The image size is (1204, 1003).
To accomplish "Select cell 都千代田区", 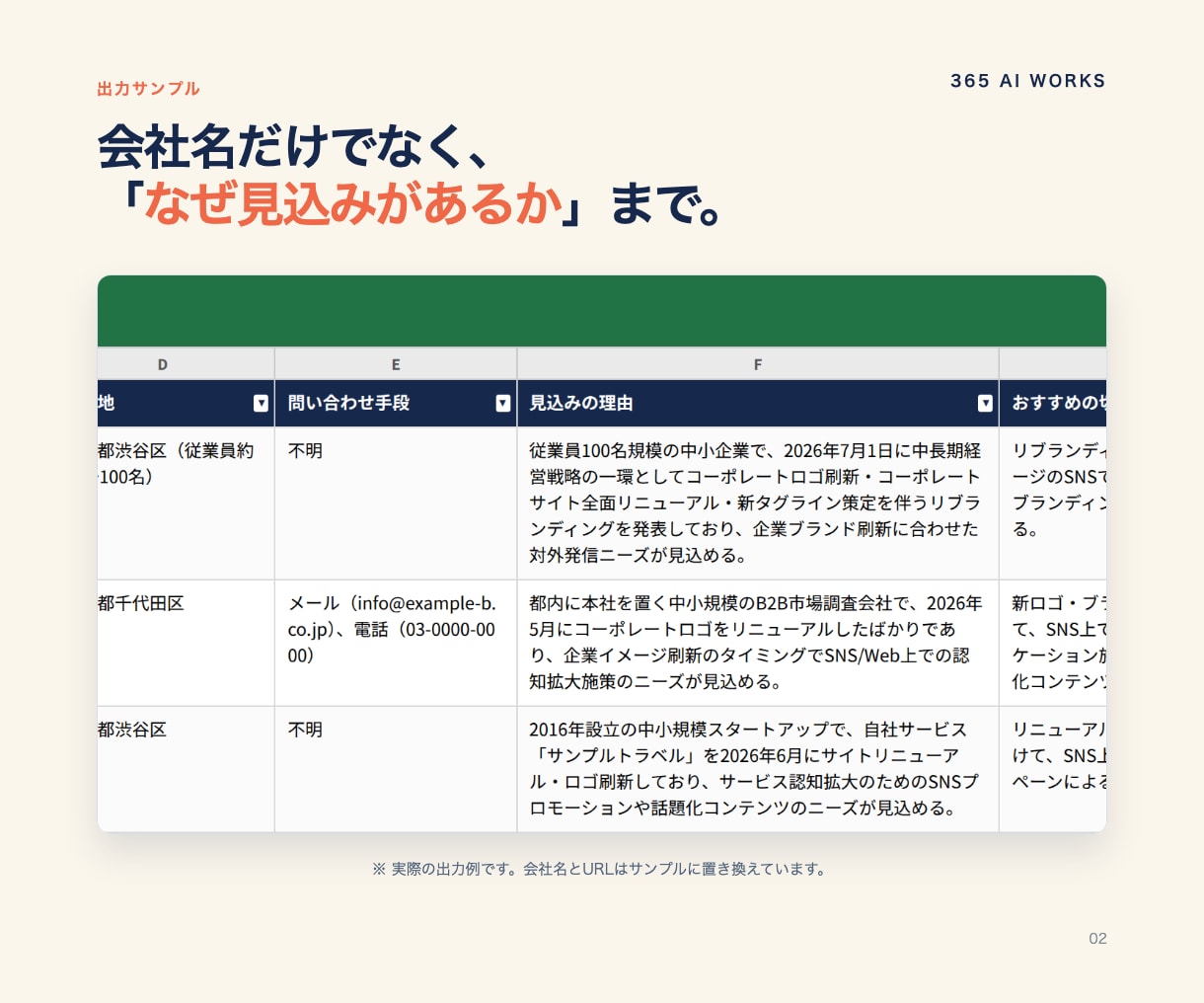I will tap(186, 643).
